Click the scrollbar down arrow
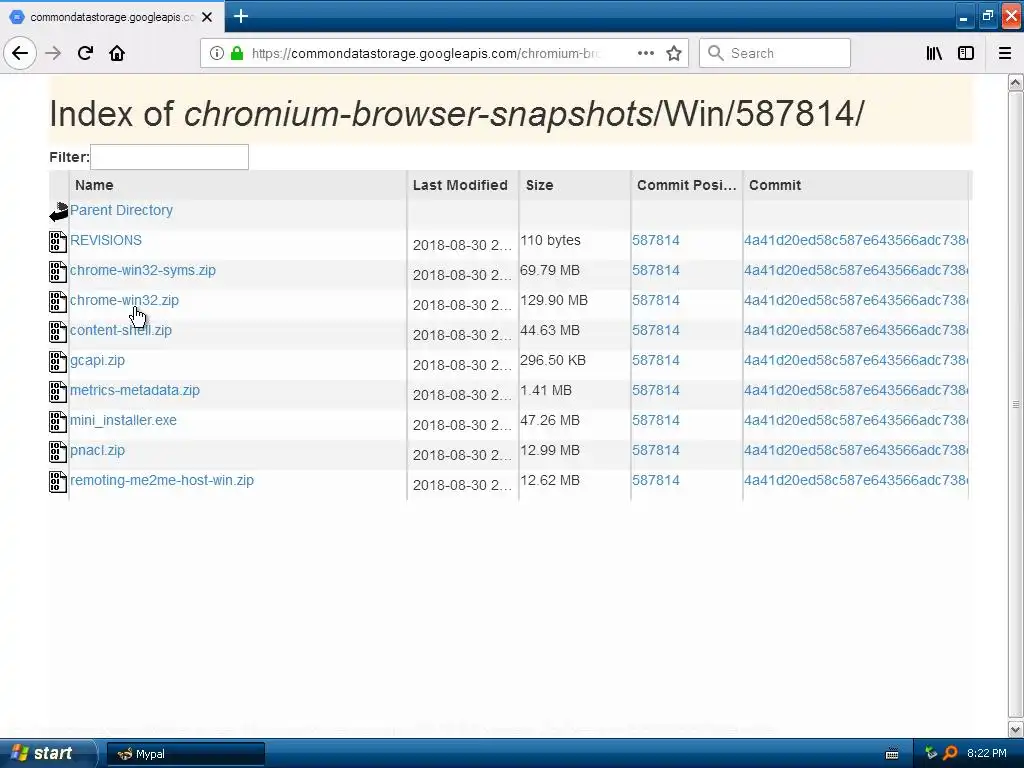Image resolution: width=1024 pixels, height=768 pixels. (1015, 729)
